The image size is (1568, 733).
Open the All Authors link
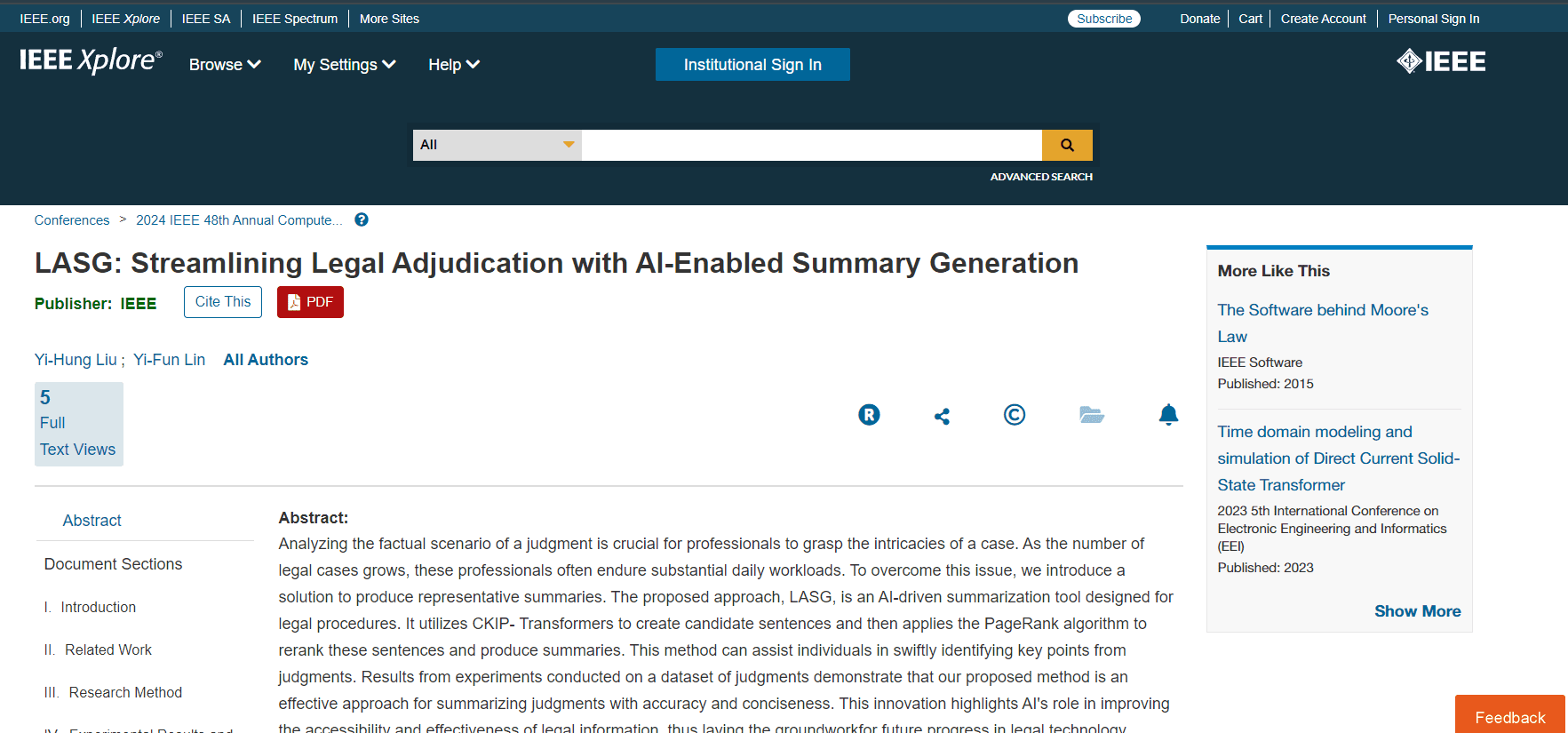tap(266, 360)
